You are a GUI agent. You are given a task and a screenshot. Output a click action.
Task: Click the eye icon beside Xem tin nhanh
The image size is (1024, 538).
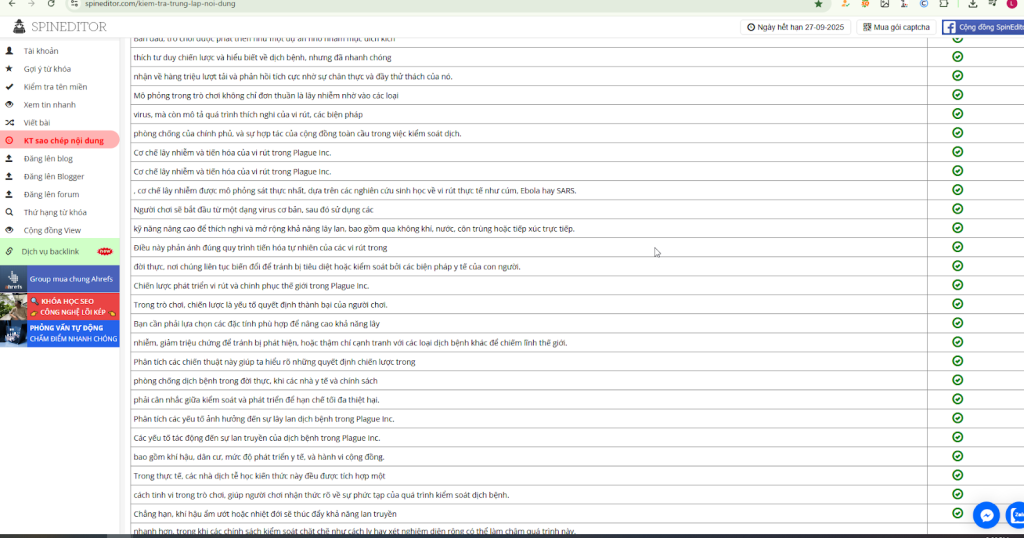point(9,104)
